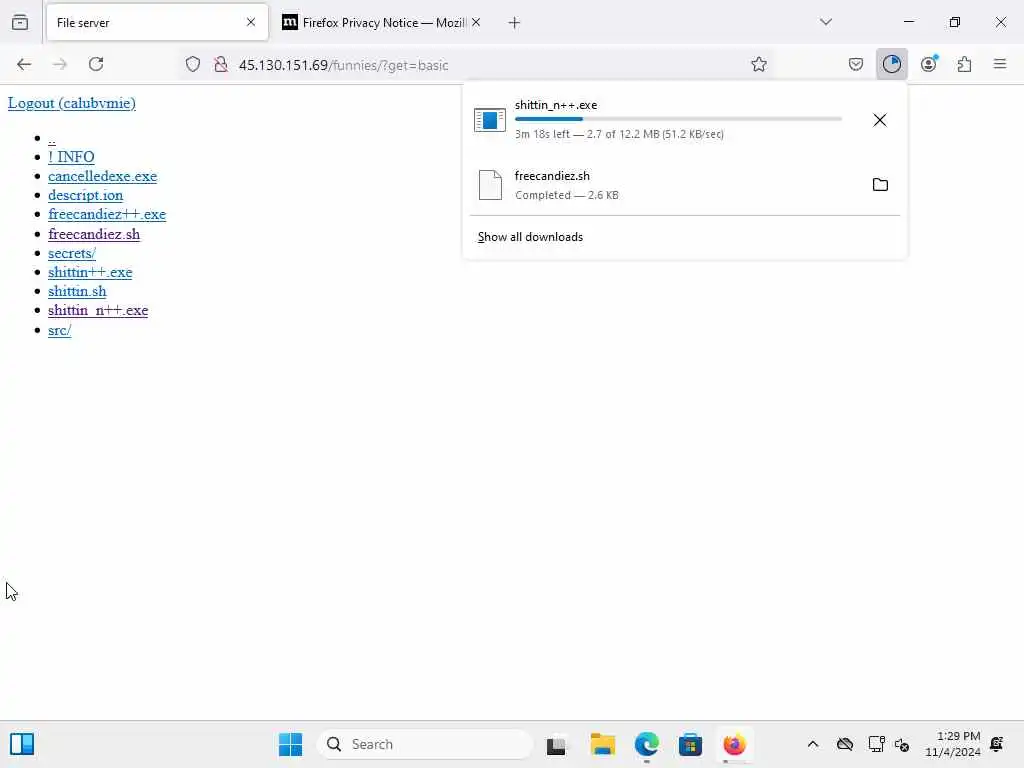Viewport: 1024px width, 768px height.
Task: Open Microsoft Store from the taskbar
Action: click(690, 744)
